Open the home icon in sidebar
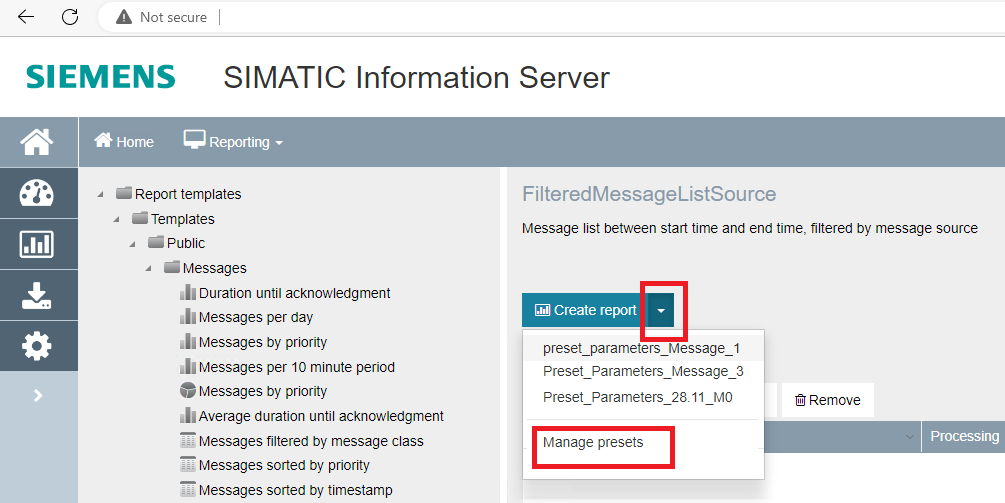This screenshot has width=1005, height=503. point(38,142)
